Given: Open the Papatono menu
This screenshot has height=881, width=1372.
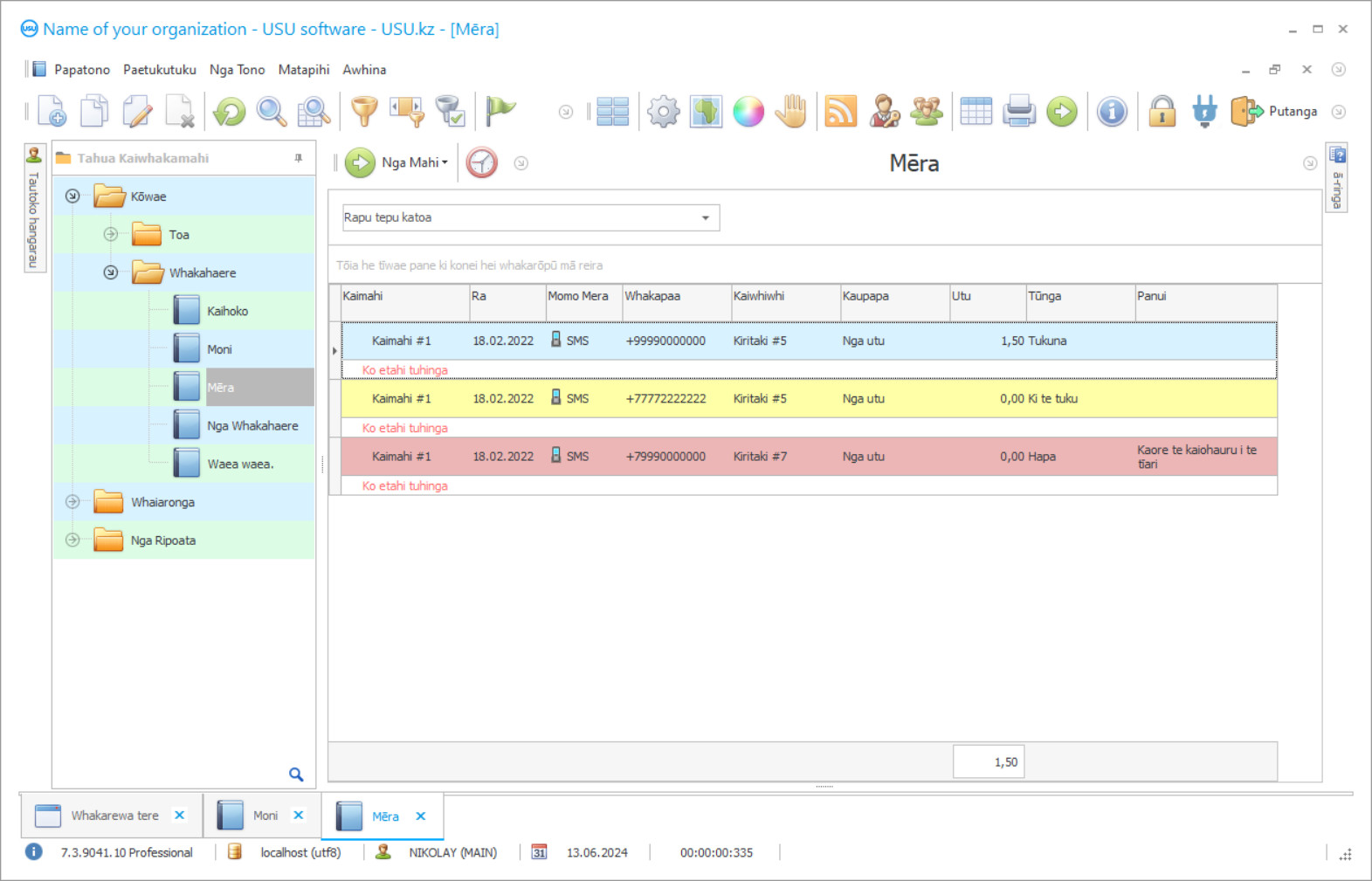Looking at the screenshot, I should pos(82,70).
